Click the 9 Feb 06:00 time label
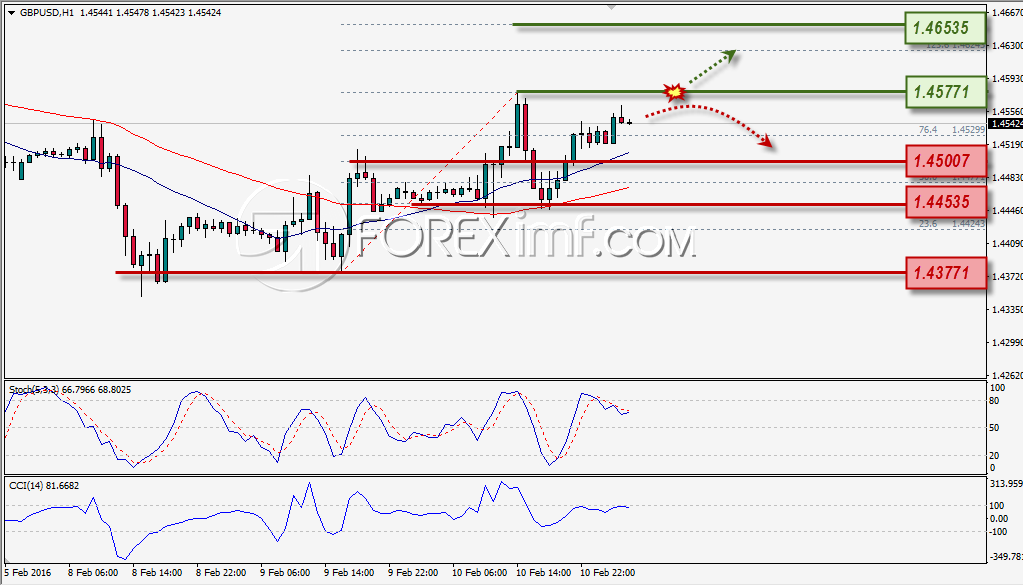This screenshot has width=1023, height=586. tap(284, 572)
